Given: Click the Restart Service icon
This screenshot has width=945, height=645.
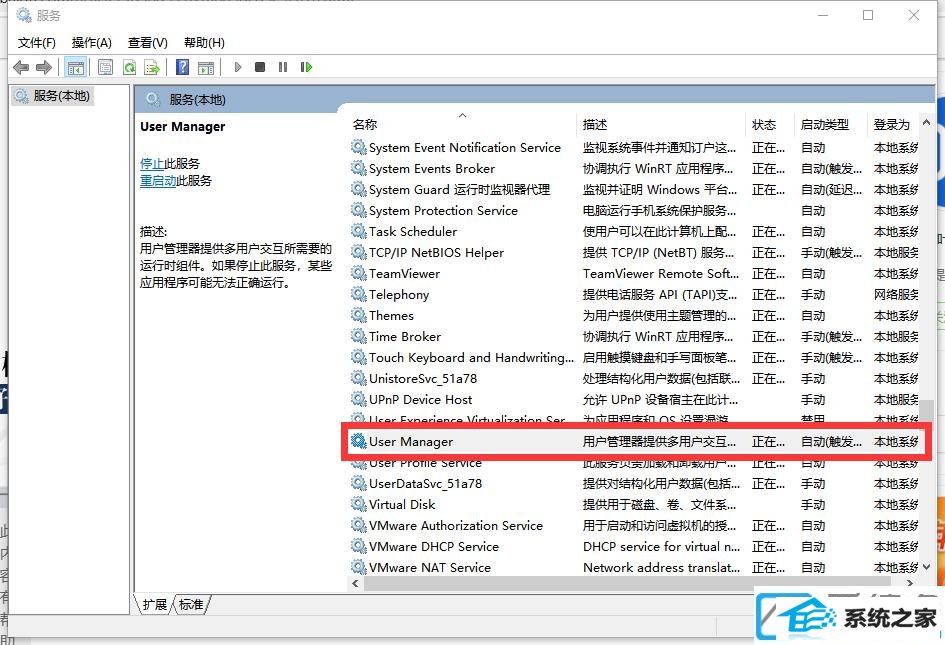Looking at the screenshot, I should coord(306,67).
